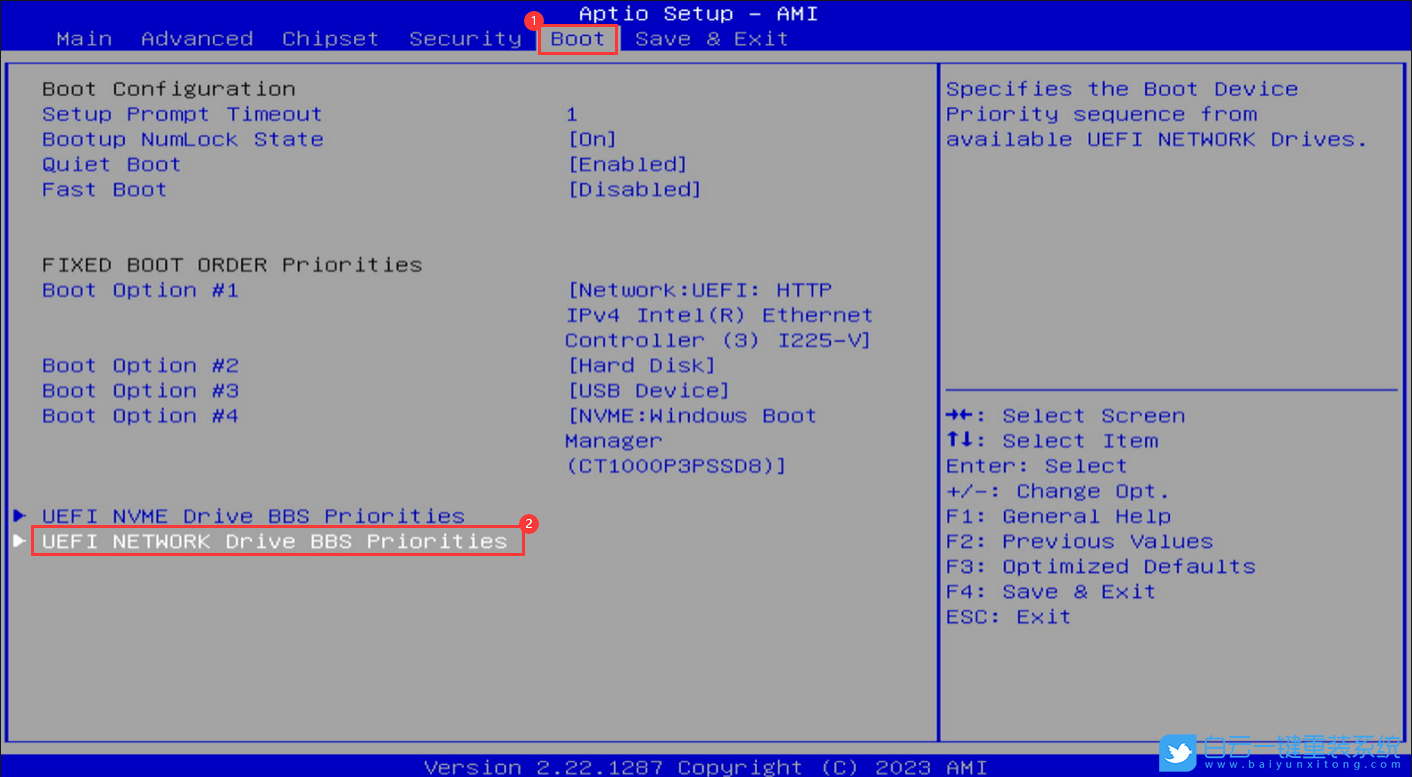Enable the Fast Boot option
The width and height of the screenshot is (1412, 777).
click(x=634, y=189)
